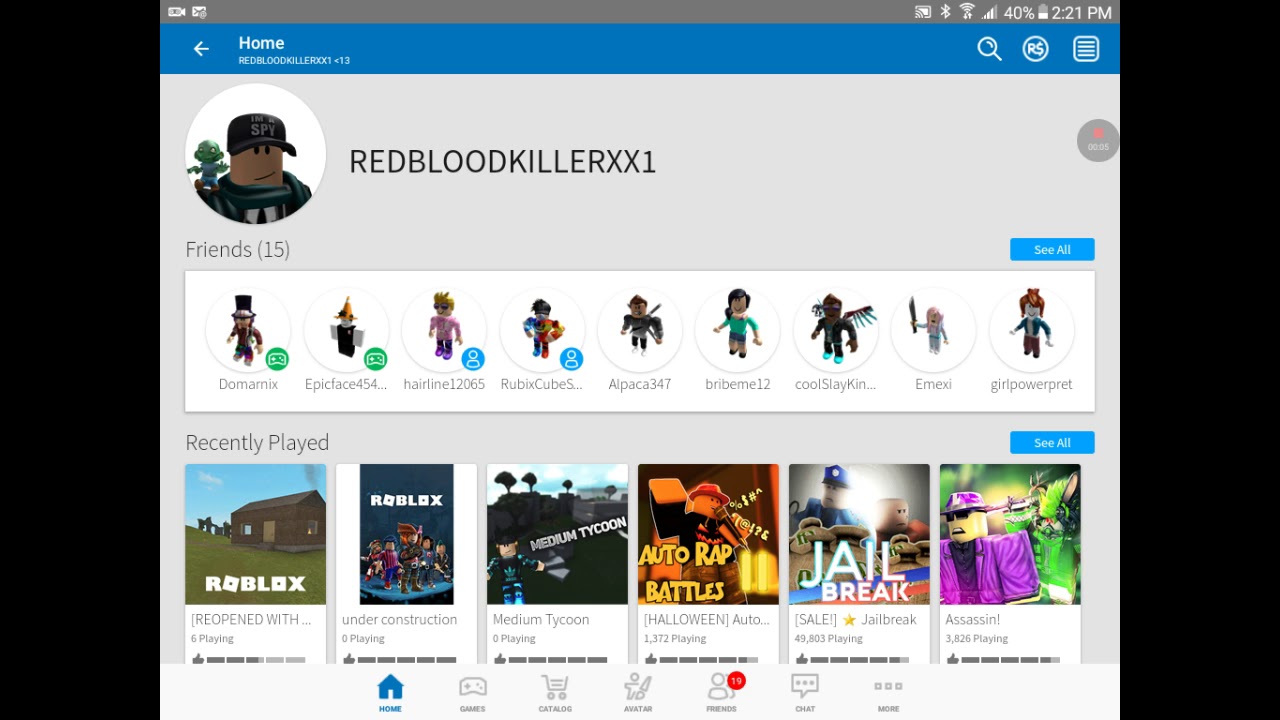The image size is (1280, 720).
Task: Click the video camera notification icon
Action: click(177, 12)
